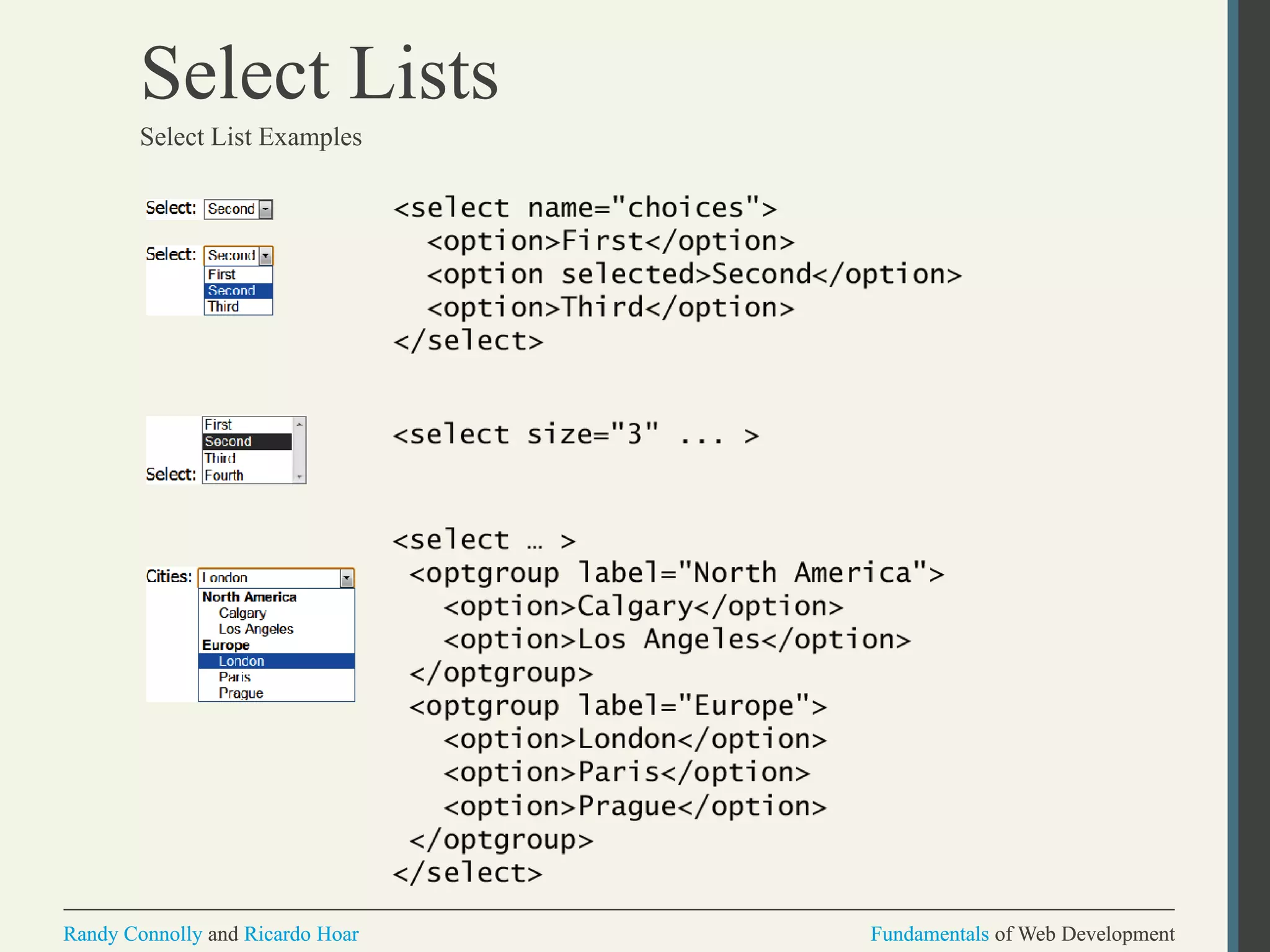
Task: Choose the highlighted Second in expanded dropdown
Action: (x=238, y=291)
